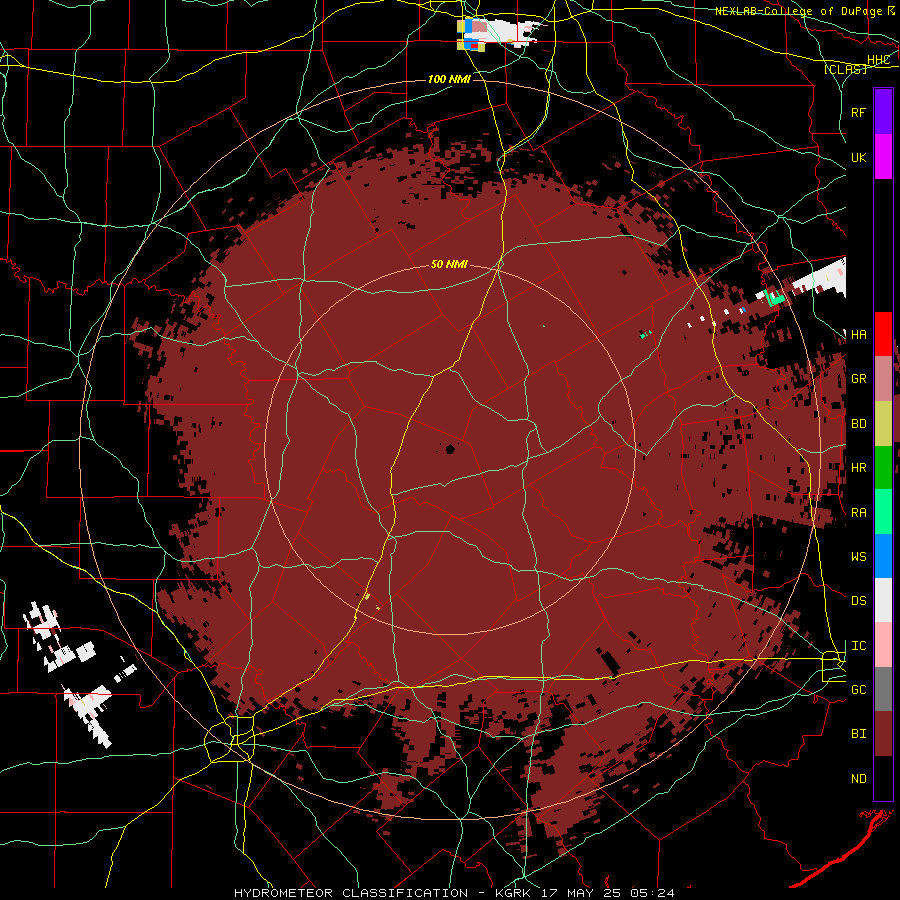The height and width of the screenshot is (900, 900).
Task: Click the ND black legend swatch
Action: [x=883, y=778]
